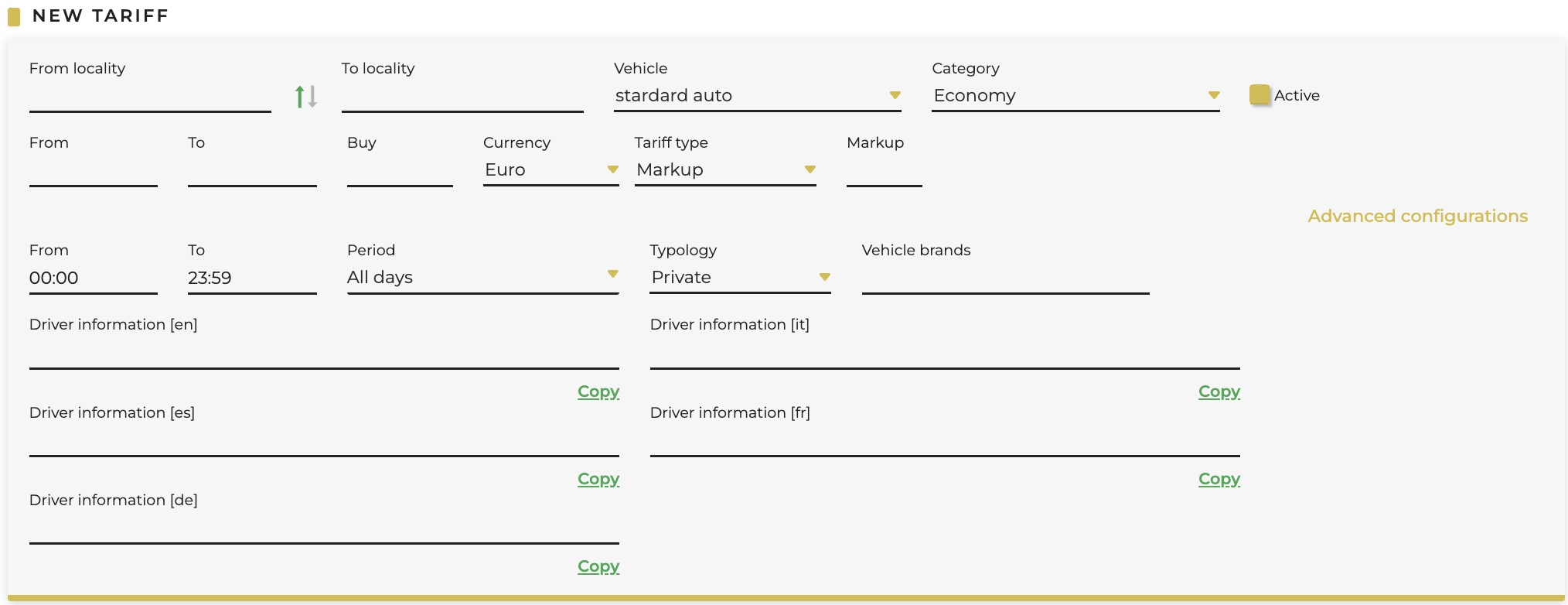Open the Category dropdown showing Economy
This screenshot has height=605, width=1568.
coord(1075,96)
